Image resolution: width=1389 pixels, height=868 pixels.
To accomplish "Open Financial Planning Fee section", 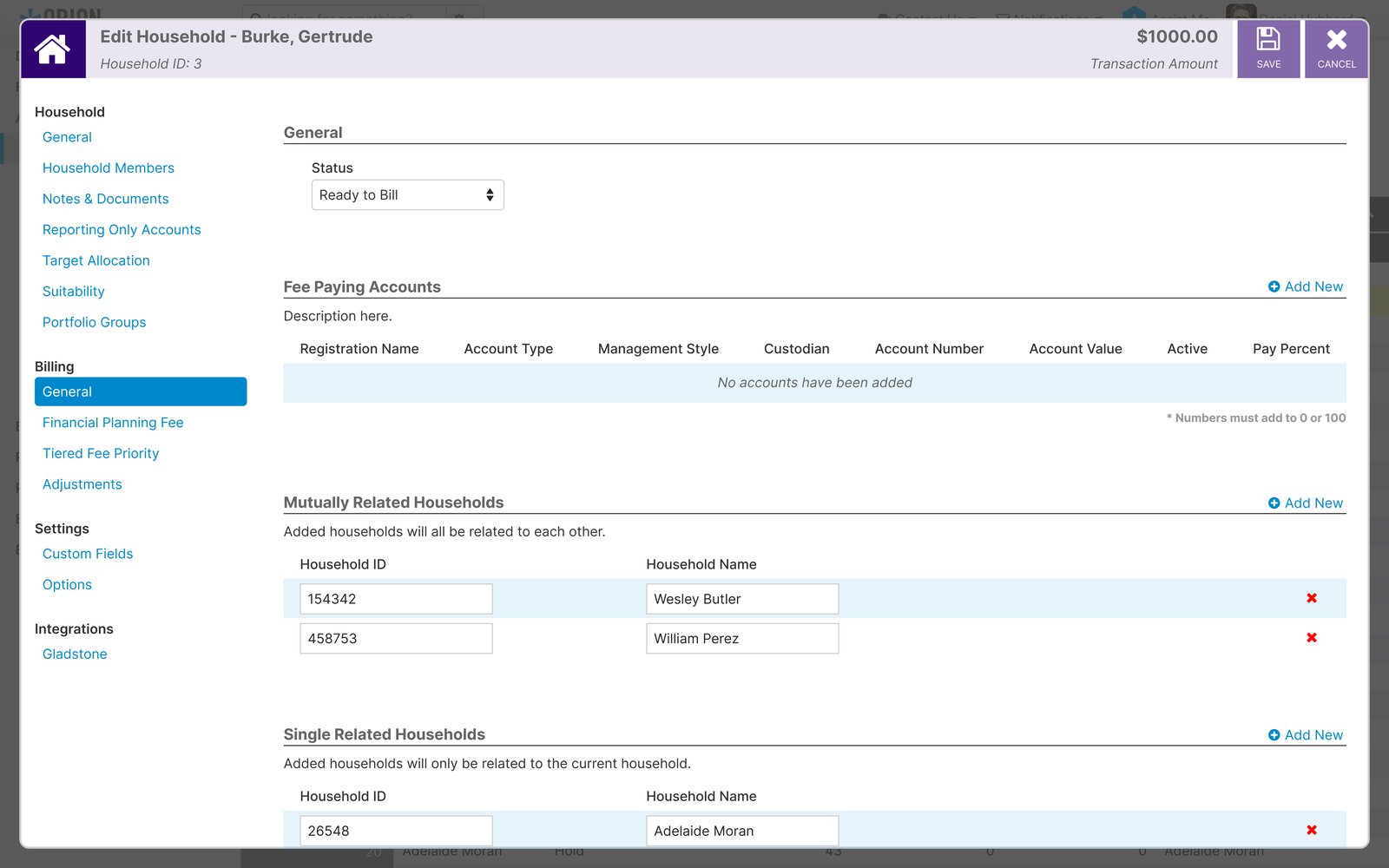I will click(113, 423).
